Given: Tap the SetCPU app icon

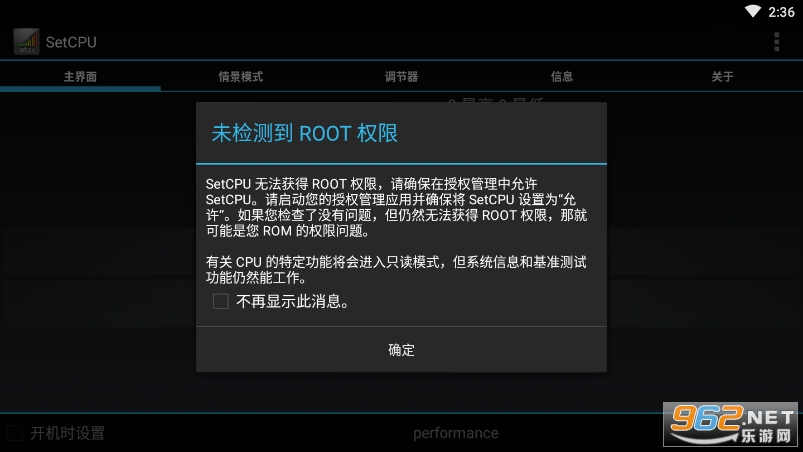Looking at the screenshot, I should pos(26,41).
